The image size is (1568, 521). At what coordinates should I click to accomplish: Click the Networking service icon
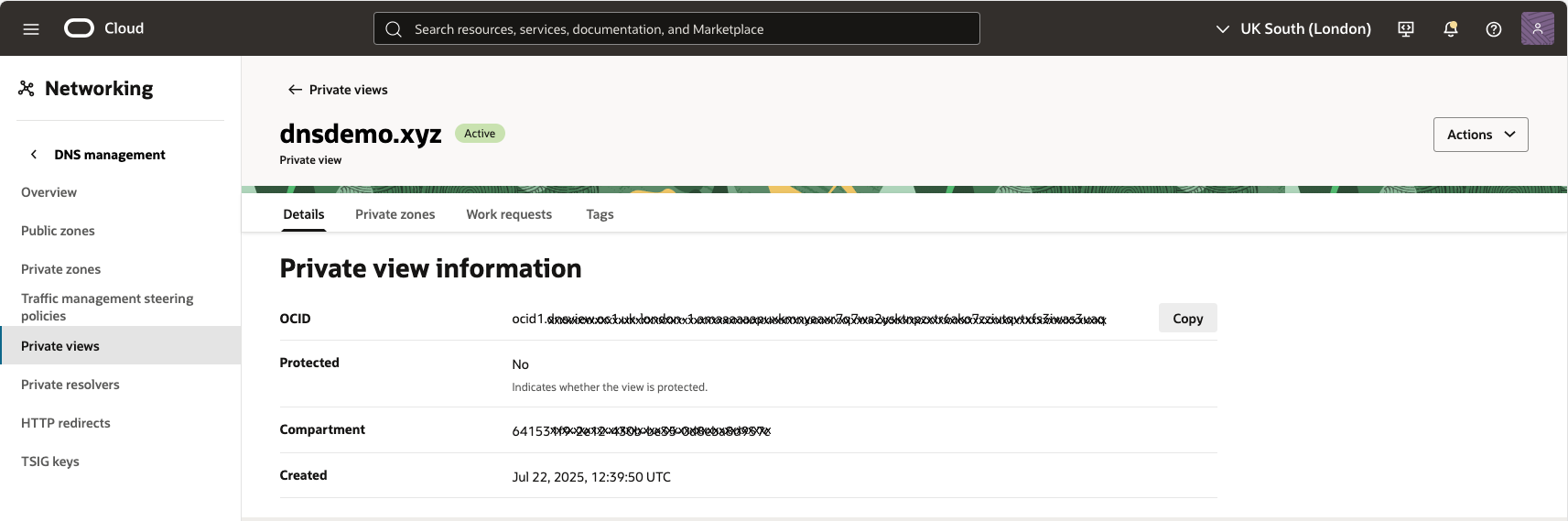click(x=27, y=89)
